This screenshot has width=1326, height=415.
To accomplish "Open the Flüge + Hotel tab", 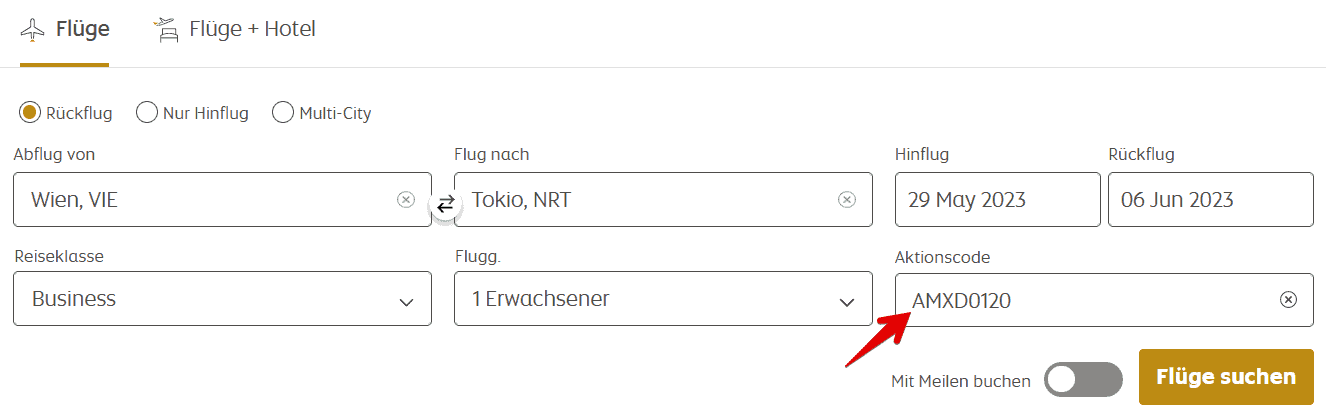I will [252, 30].
